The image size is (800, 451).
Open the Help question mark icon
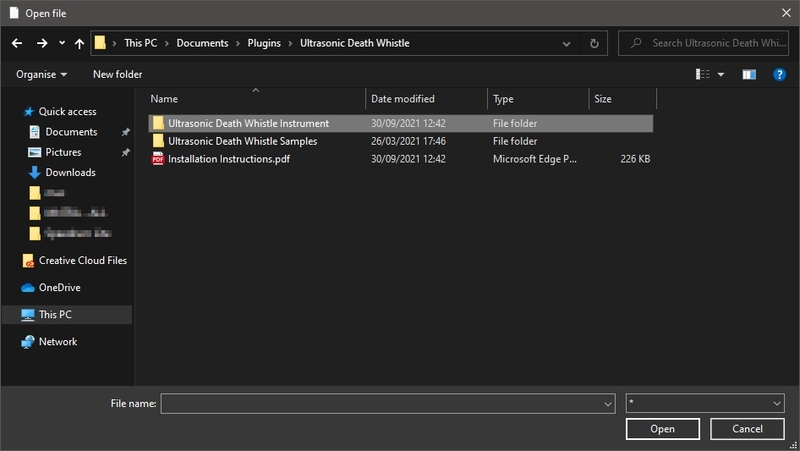point(779,74)
